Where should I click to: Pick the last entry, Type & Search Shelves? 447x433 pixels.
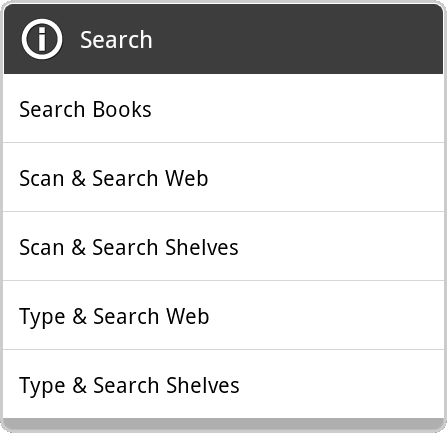(223, 384)
